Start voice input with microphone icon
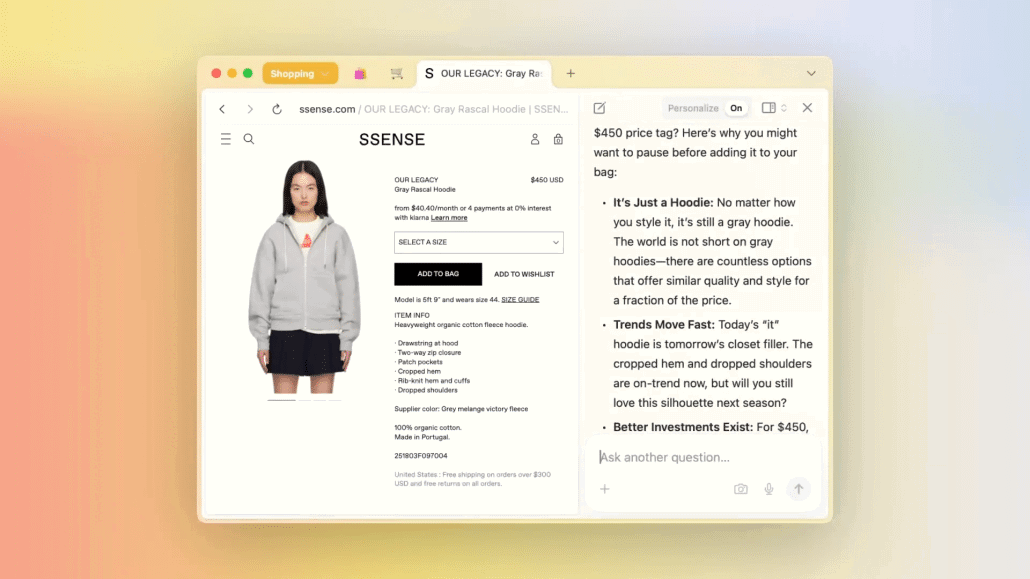The height and width of the screenshot is (579, 1030). tap(769, 489)
